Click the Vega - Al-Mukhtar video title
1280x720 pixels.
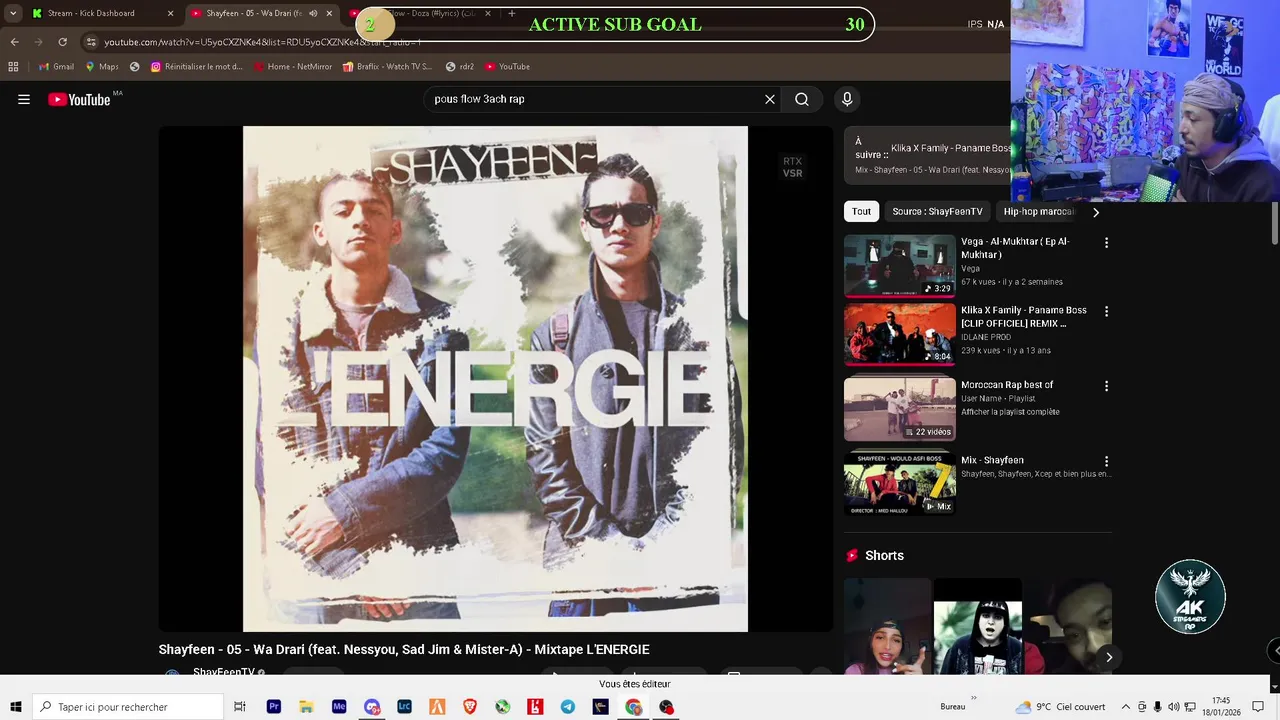click(1015, 248)
